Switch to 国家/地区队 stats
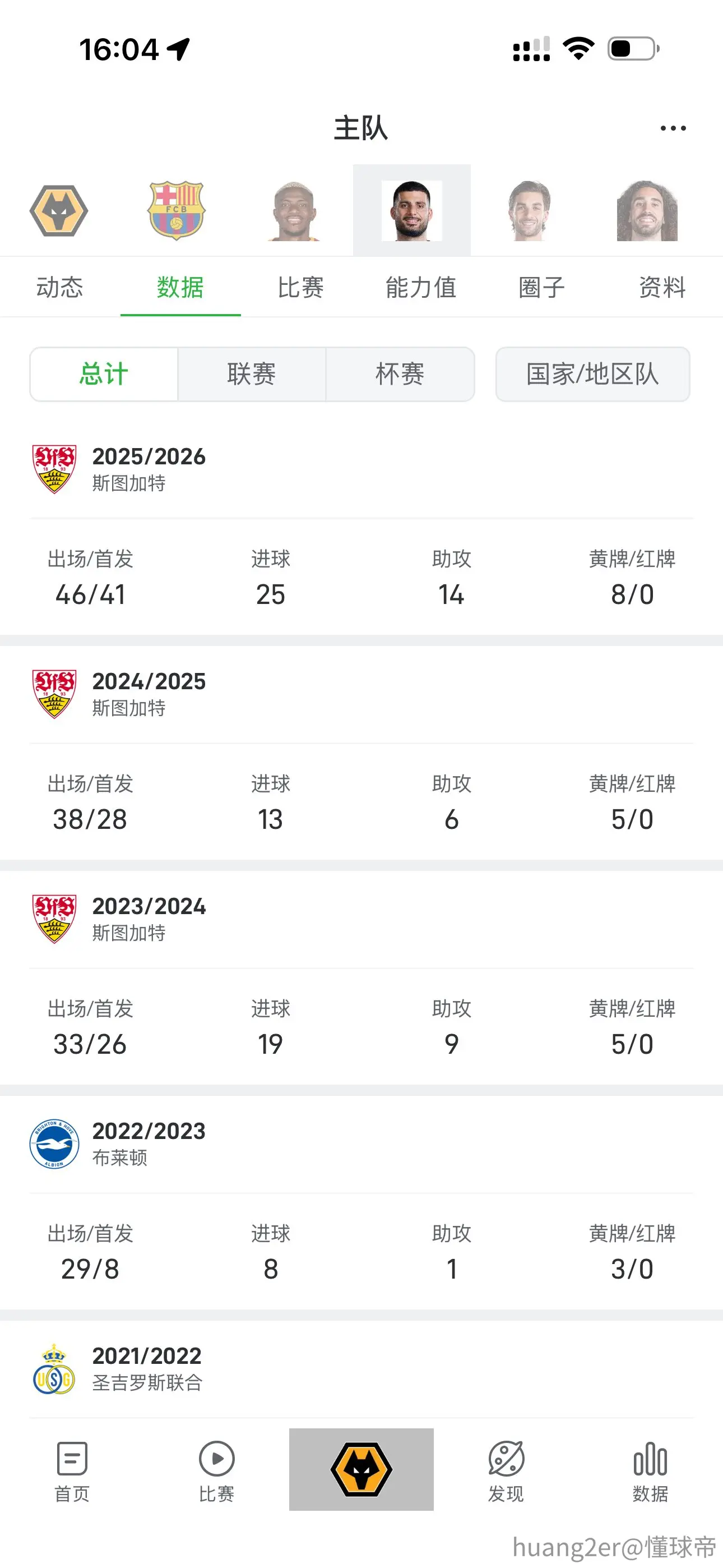 pyautogui.click(x=593, y=373)
